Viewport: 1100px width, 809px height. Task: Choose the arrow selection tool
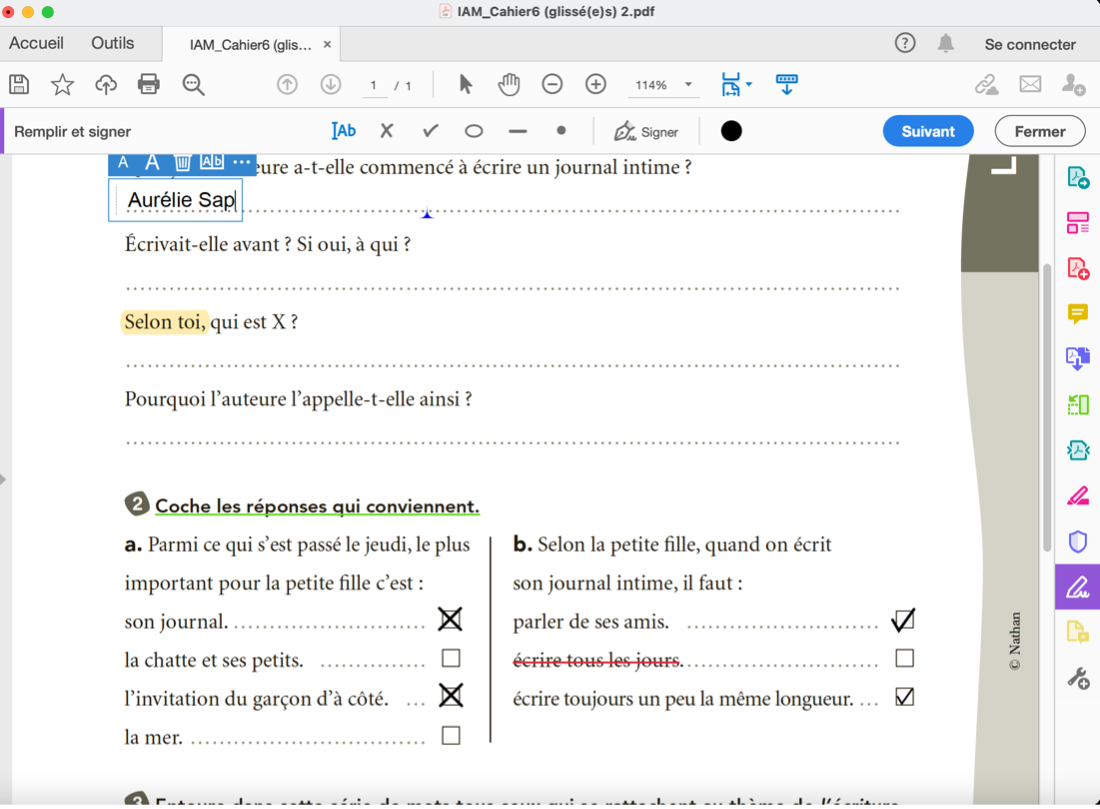[465, 85]
